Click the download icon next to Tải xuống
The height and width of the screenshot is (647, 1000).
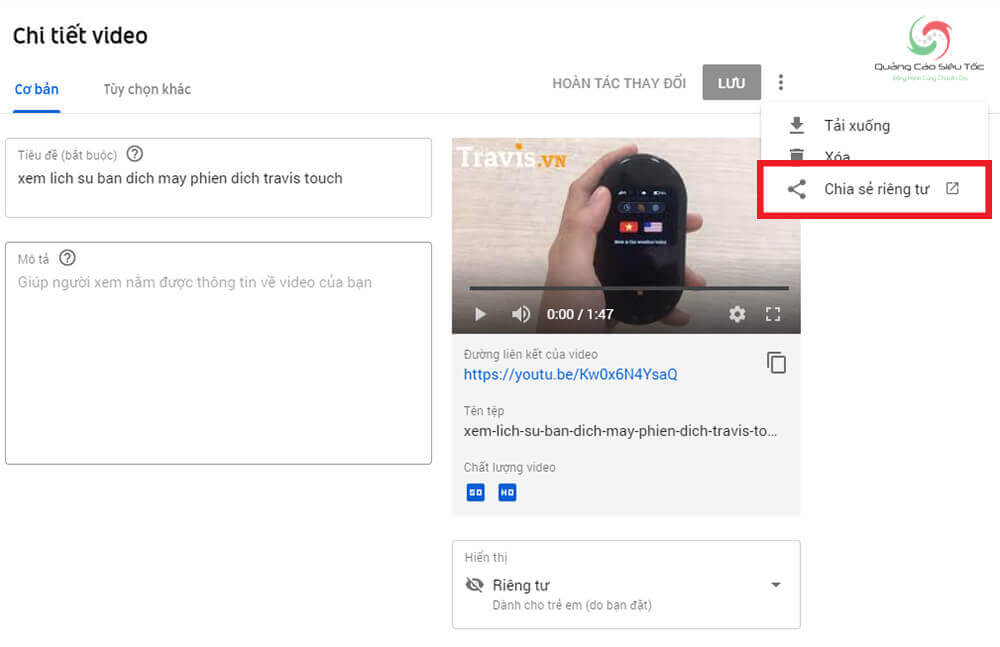coord(797,125)
